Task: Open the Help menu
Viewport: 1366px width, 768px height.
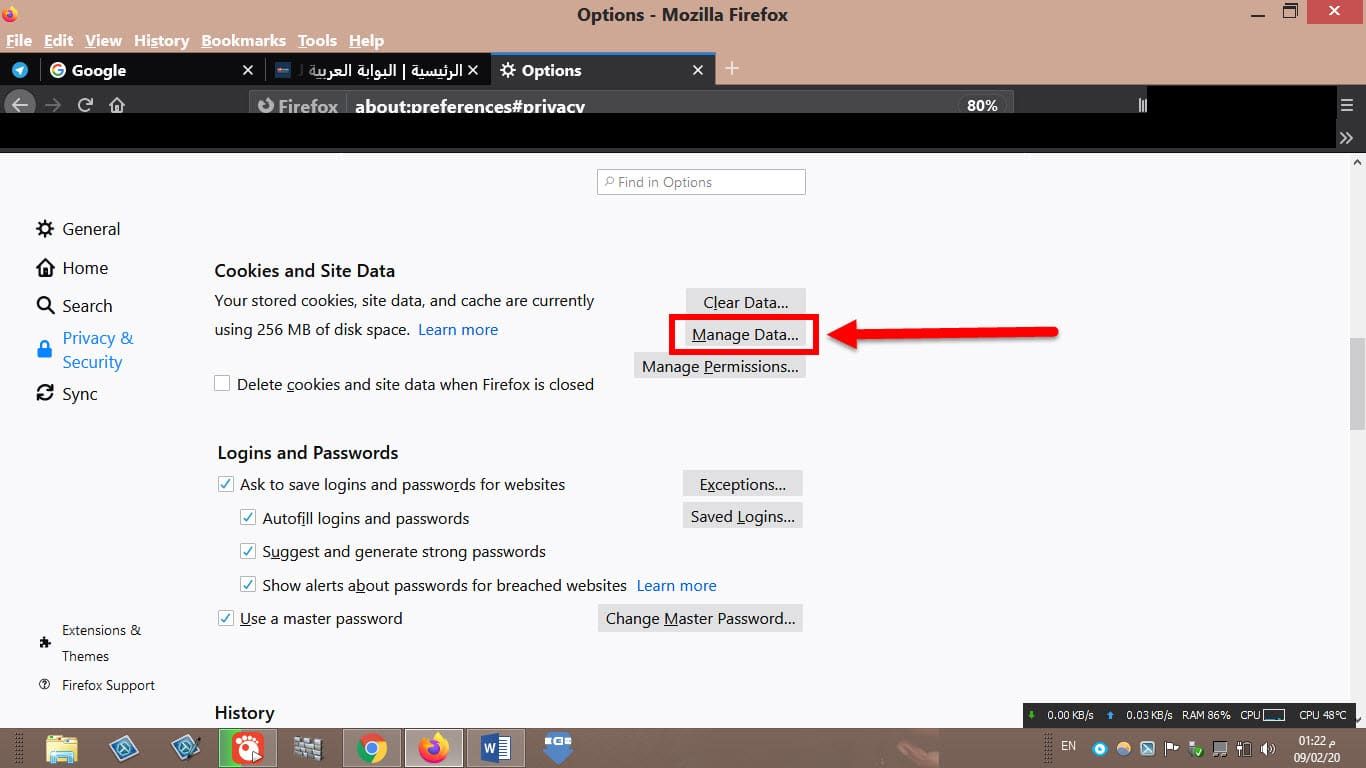Action: [x=366, y=40]
